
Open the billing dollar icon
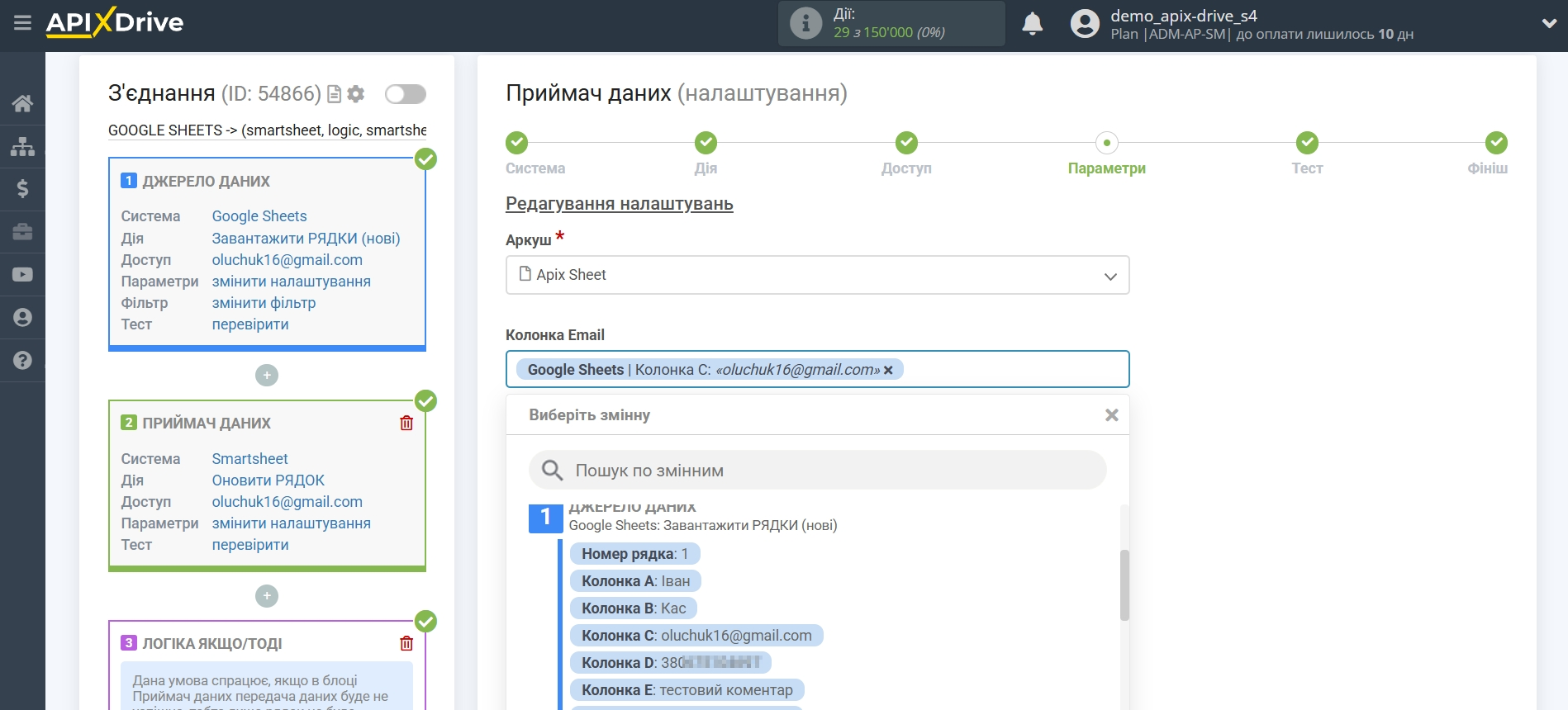coord(22,189)
